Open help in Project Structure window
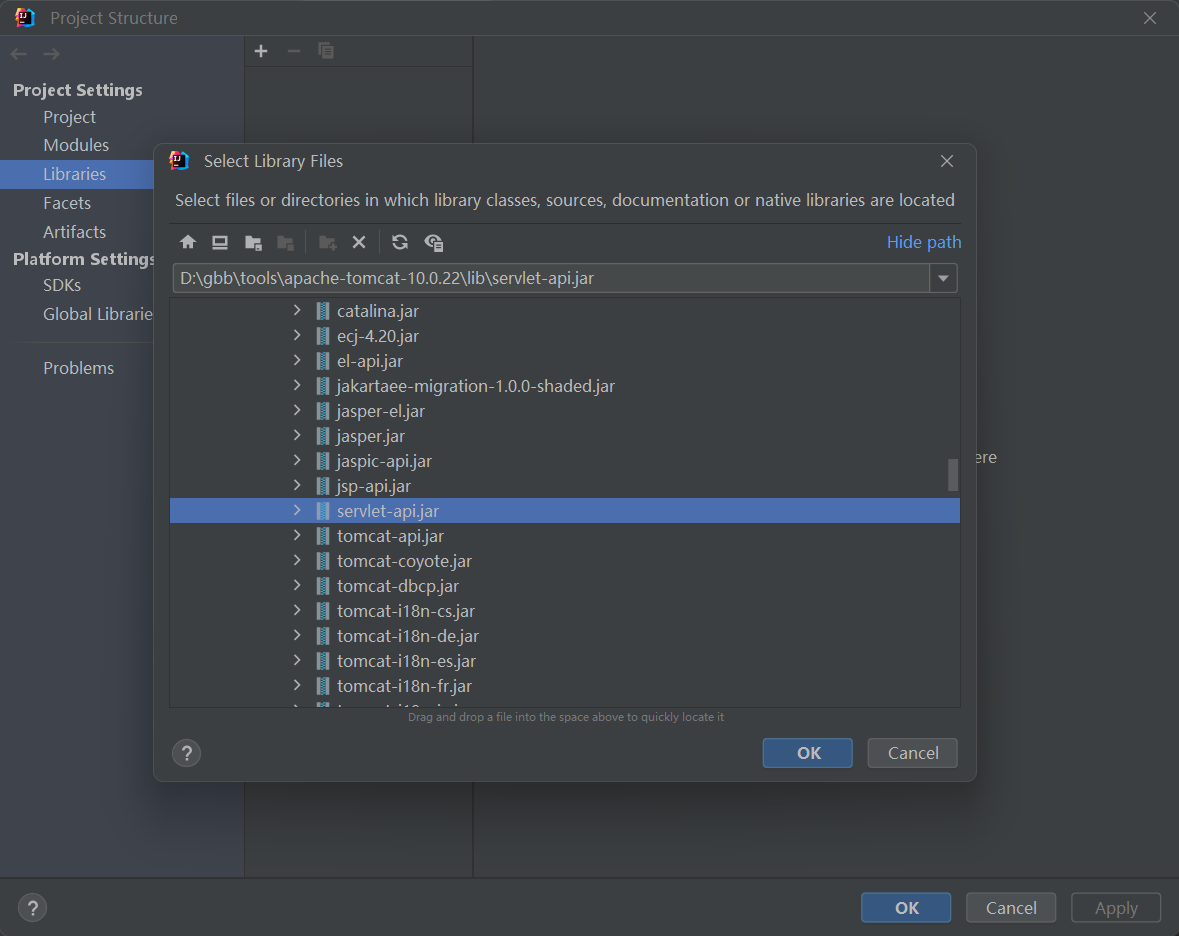The image size is (1179, 936). pyautogui.click(x=32, y=907)
